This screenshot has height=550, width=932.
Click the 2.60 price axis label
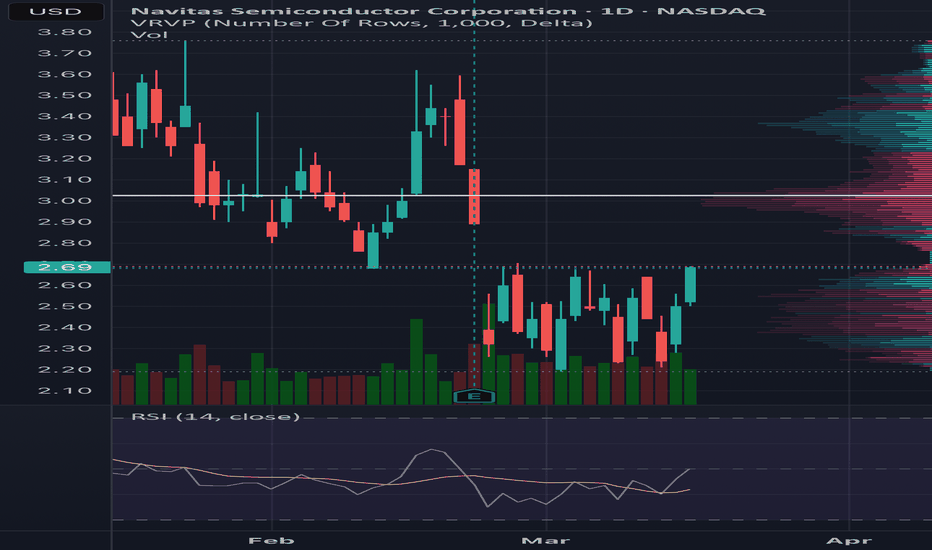[x=65, y=285]
